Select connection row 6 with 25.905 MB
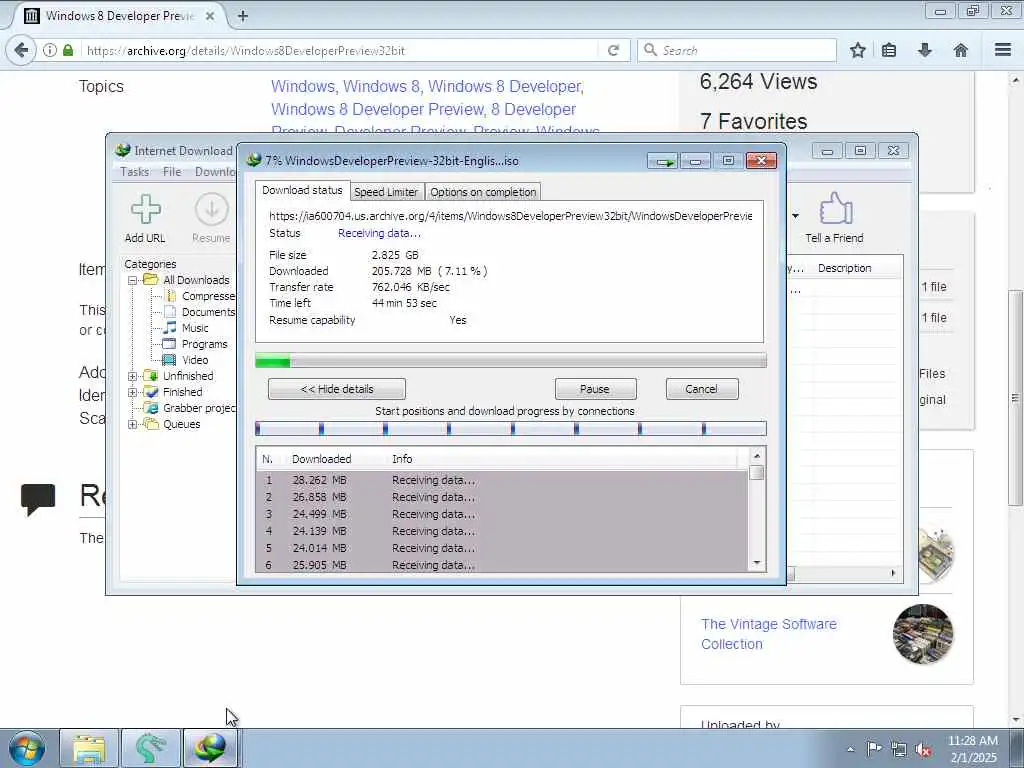 (x=502, y=565)
